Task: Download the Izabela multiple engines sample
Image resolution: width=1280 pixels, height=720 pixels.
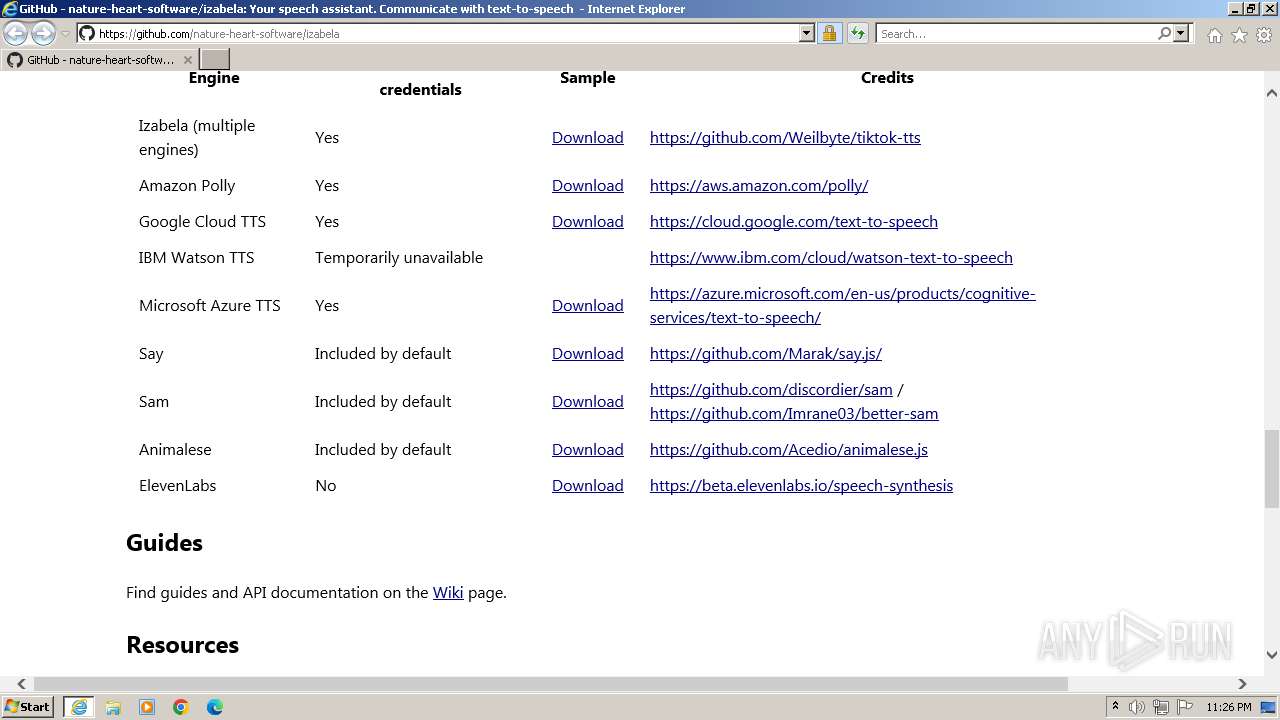Action: (588, 137)
